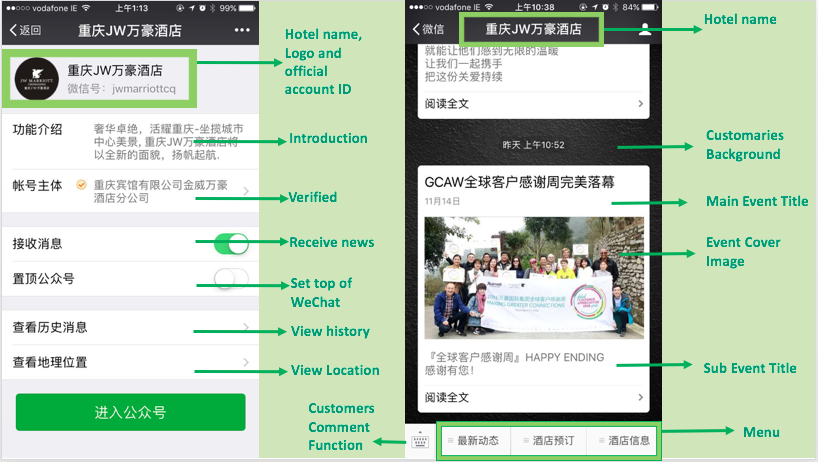Expand the 帐号主体 account entity row
The width and height of the screenshot is (818, 462).
pyautogui.click(x=246, y=190)
